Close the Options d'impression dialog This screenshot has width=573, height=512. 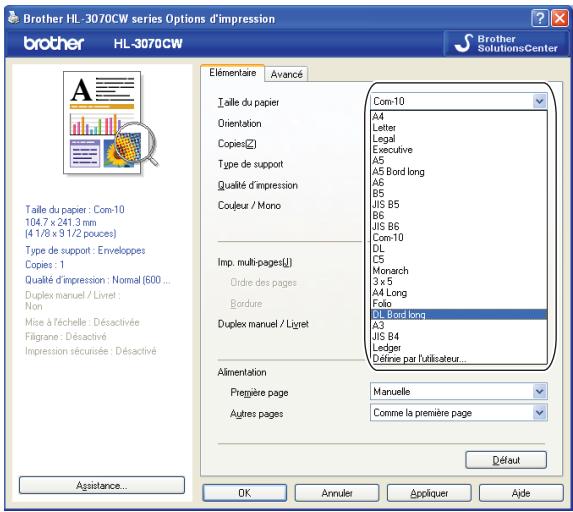click(559, 18)
